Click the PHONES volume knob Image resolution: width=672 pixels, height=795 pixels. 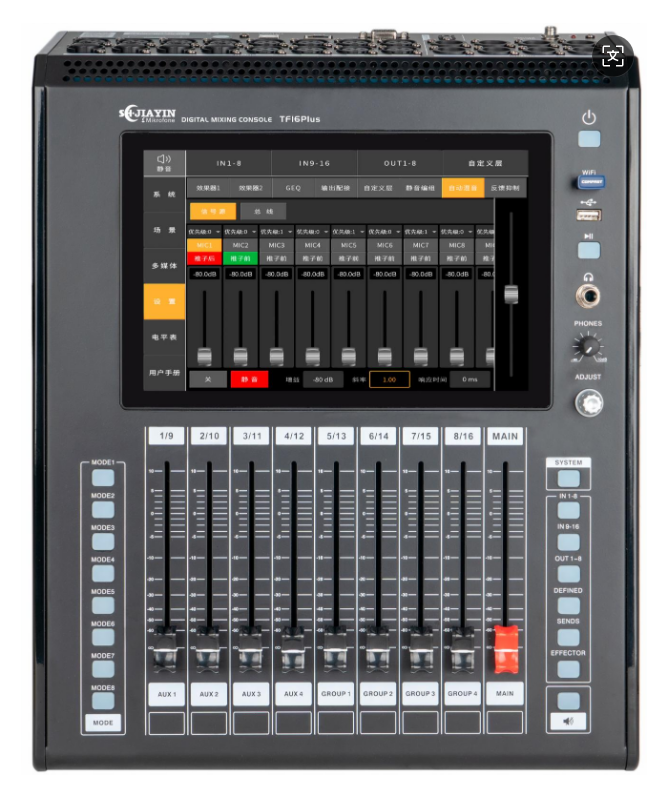click(587, 347)
